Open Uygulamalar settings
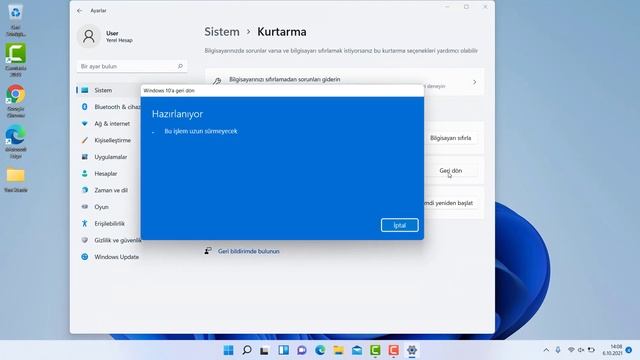 110,157
